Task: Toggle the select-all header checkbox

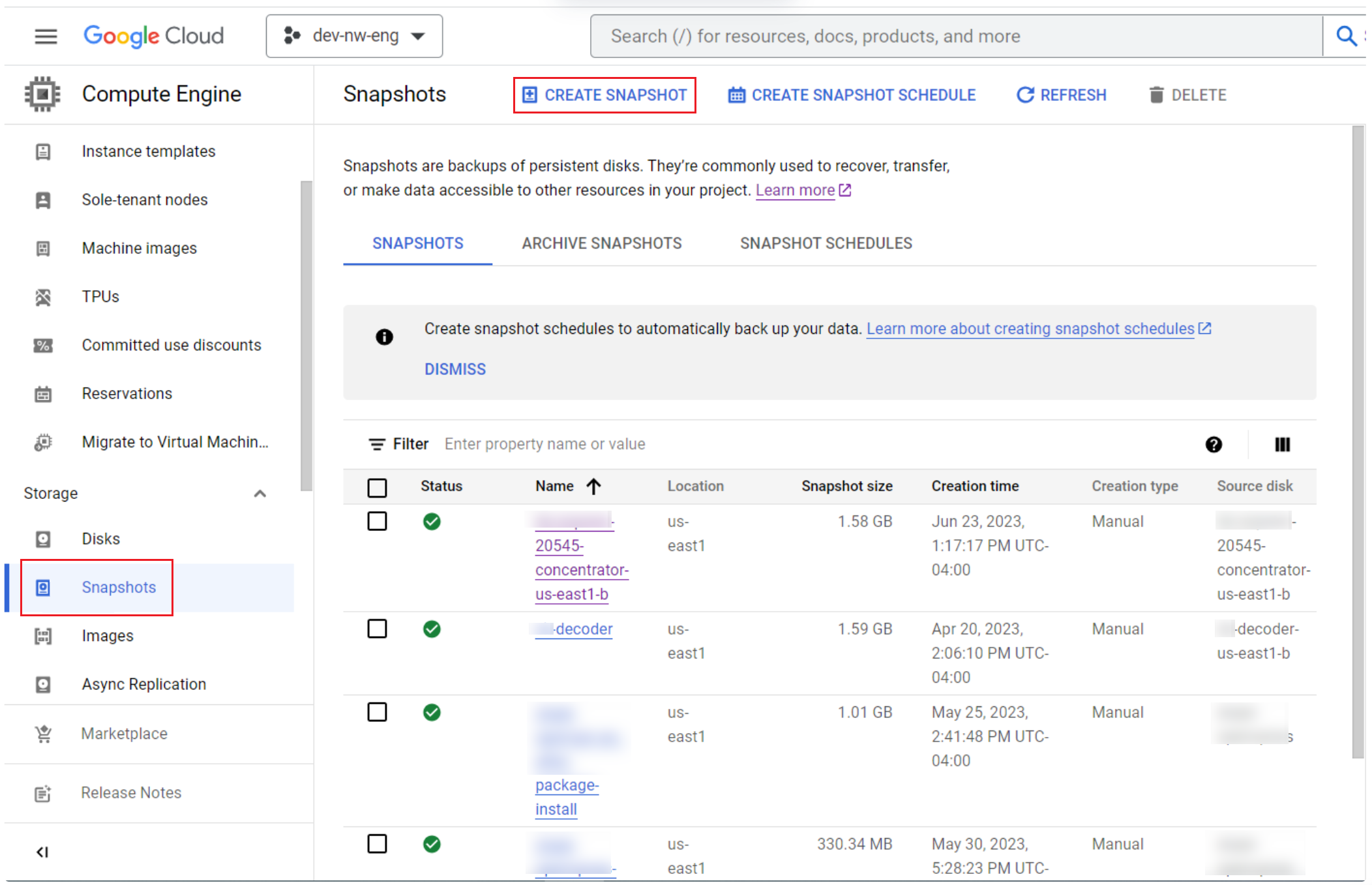Action: click(377, 487)
